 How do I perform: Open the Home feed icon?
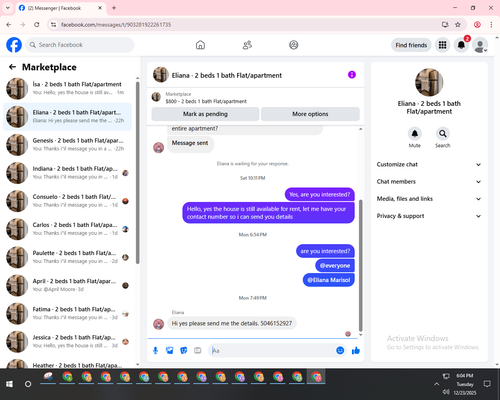click(200, 45)
